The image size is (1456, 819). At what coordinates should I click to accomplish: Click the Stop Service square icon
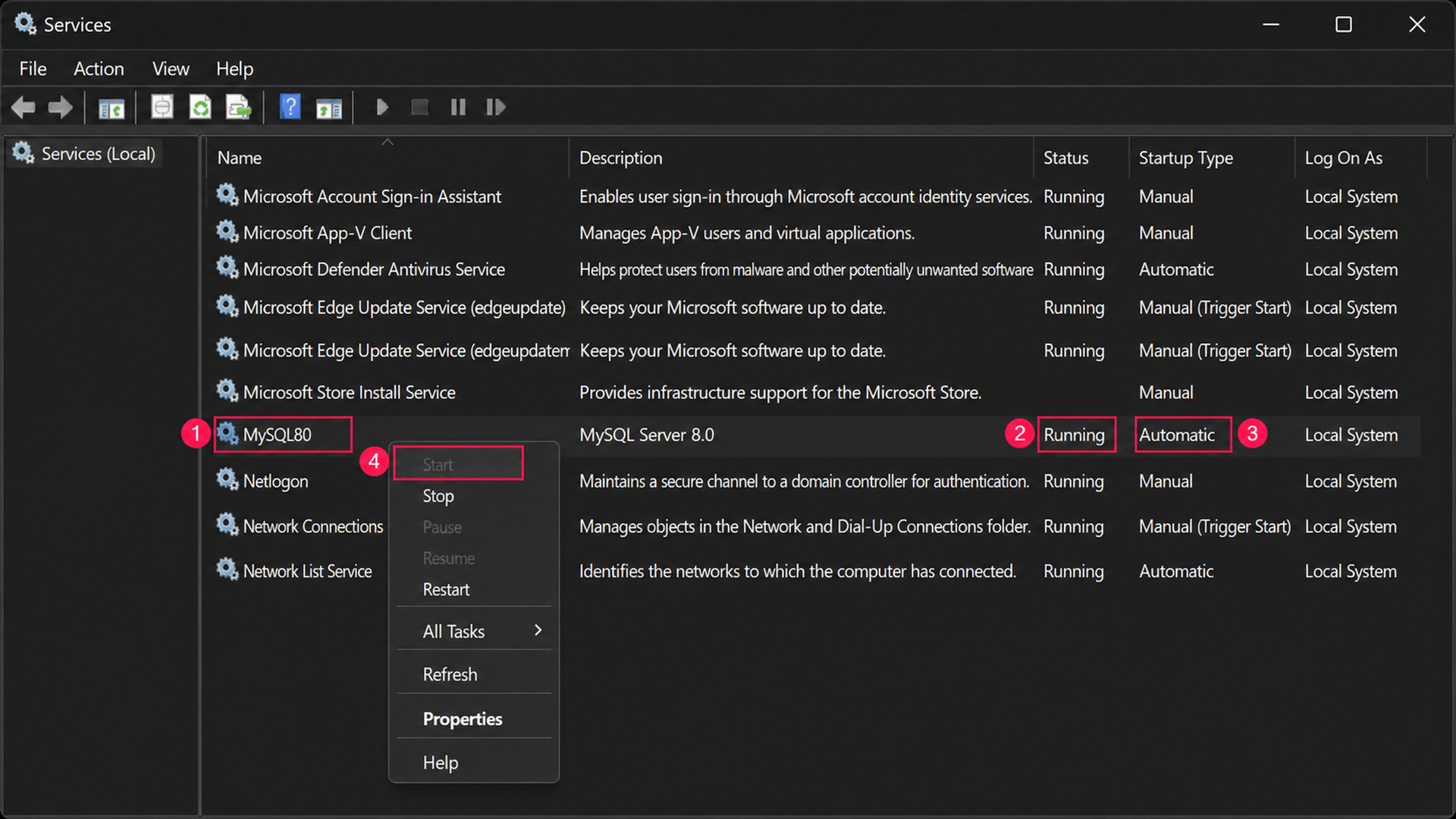(419, 108)
